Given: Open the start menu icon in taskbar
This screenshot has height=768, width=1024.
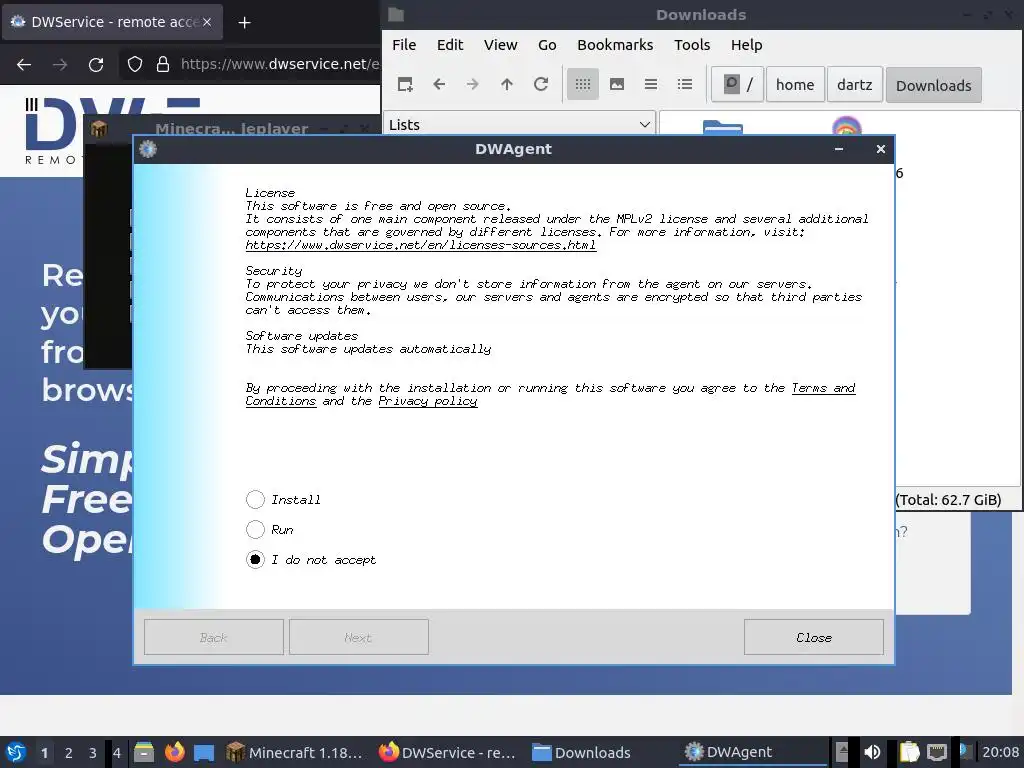Looking at the screenshot, I should [16, 752].
